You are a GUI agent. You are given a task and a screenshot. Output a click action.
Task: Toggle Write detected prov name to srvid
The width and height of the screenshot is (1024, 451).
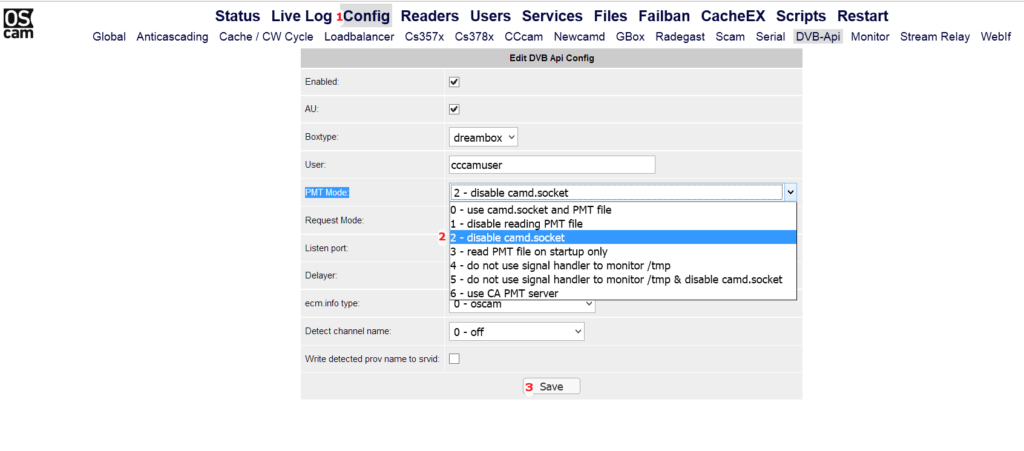455,359
